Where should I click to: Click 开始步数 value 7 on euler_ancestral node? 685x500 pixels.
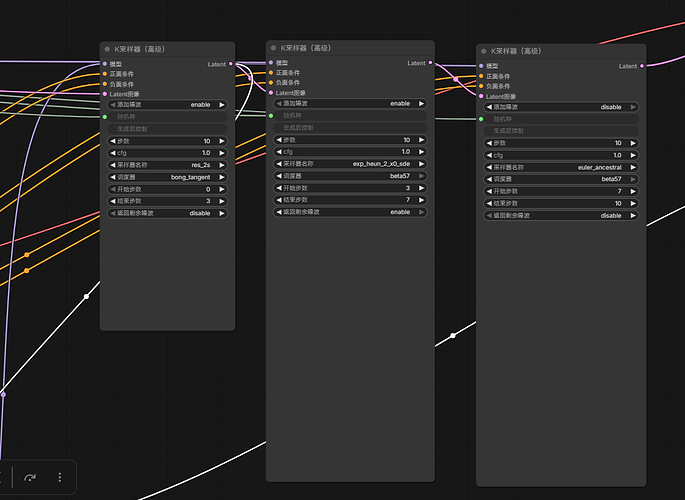pos(619,191)
